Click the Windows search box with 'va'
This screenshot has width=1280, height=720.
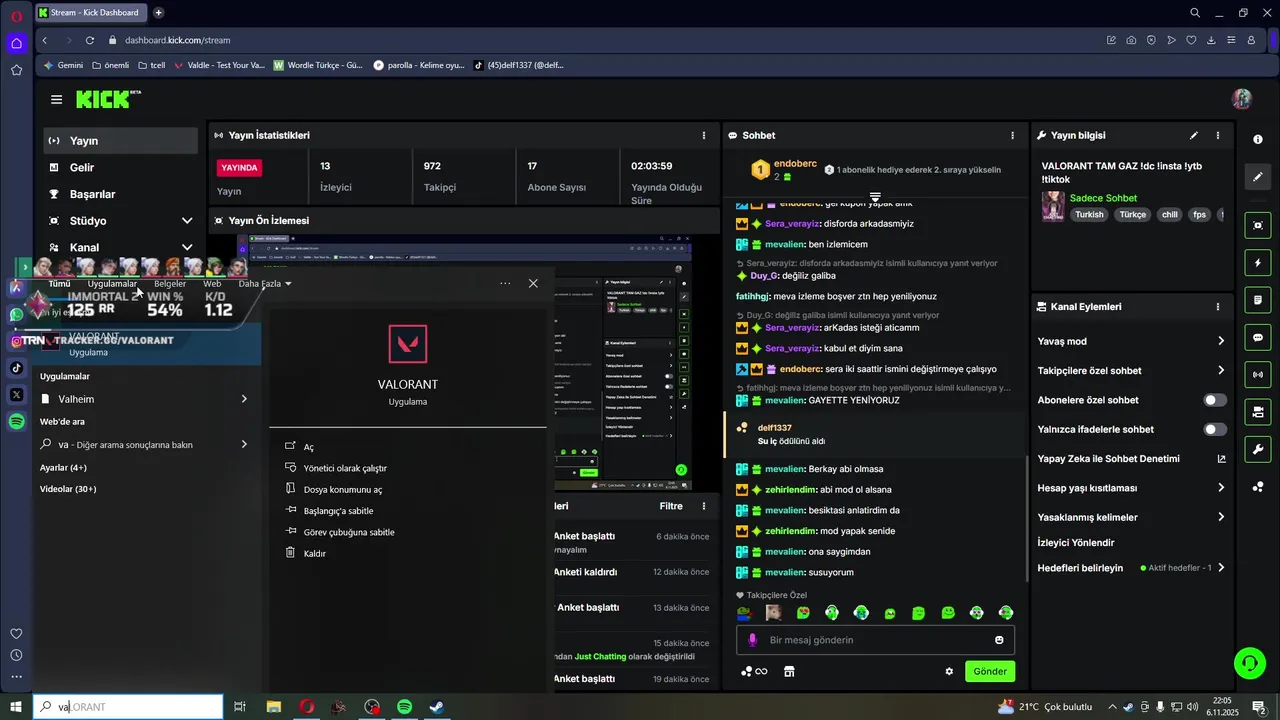tap(128, 707)
